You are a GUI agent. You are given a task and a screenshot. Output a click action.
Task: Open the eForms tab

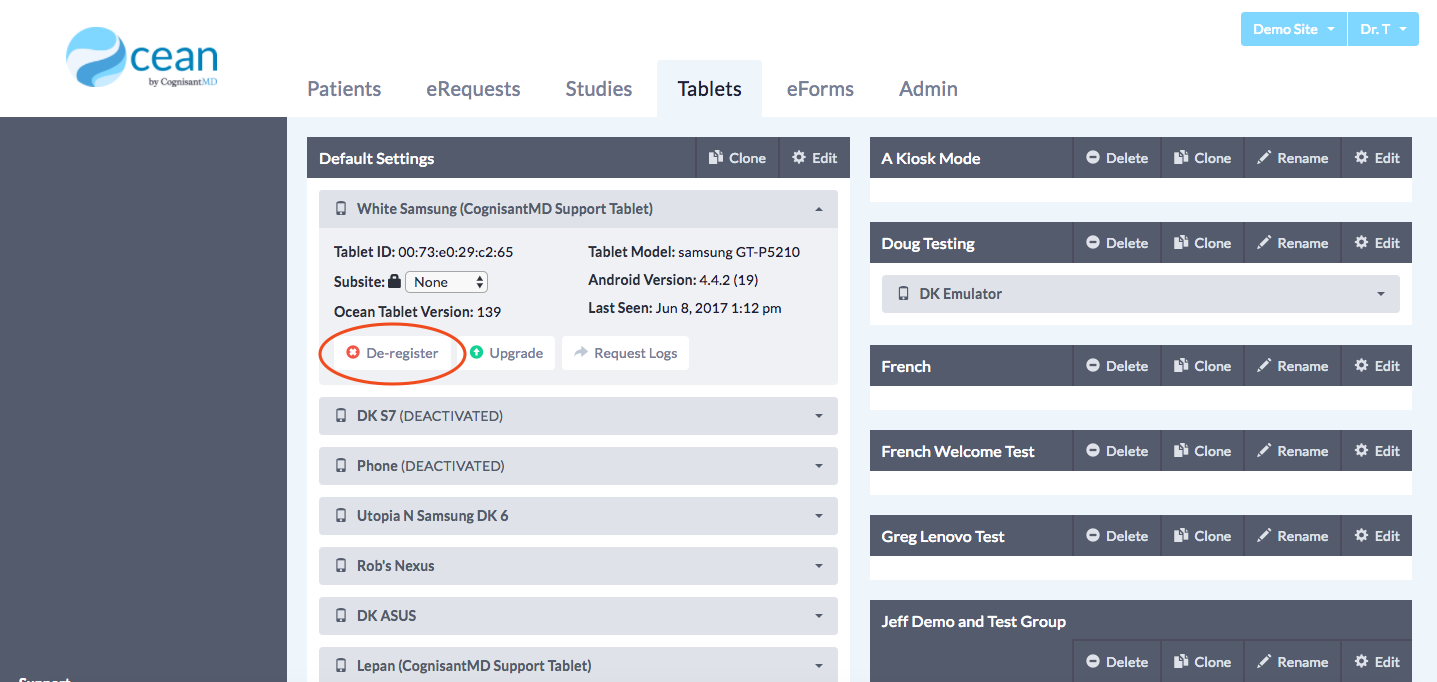(x=820, y=89)
